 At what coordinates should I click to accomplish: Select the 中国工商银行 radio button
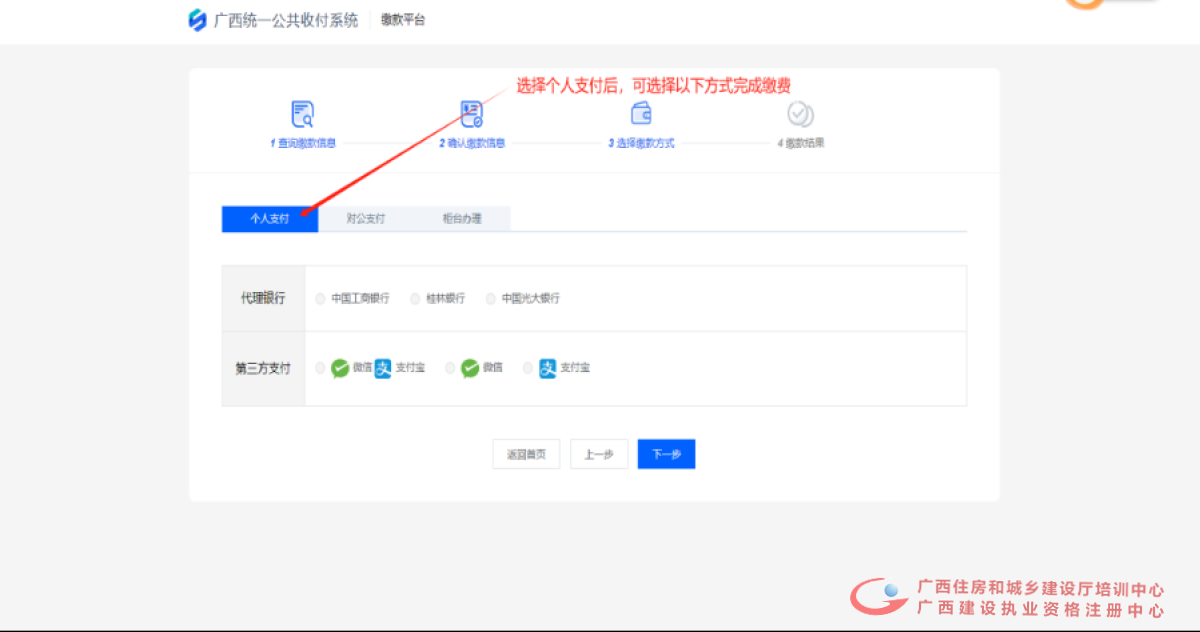tap(320, 298)
